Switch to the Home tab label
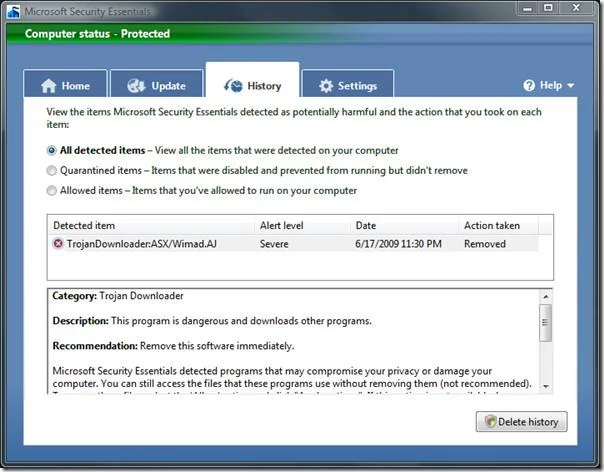 [76, 86]
